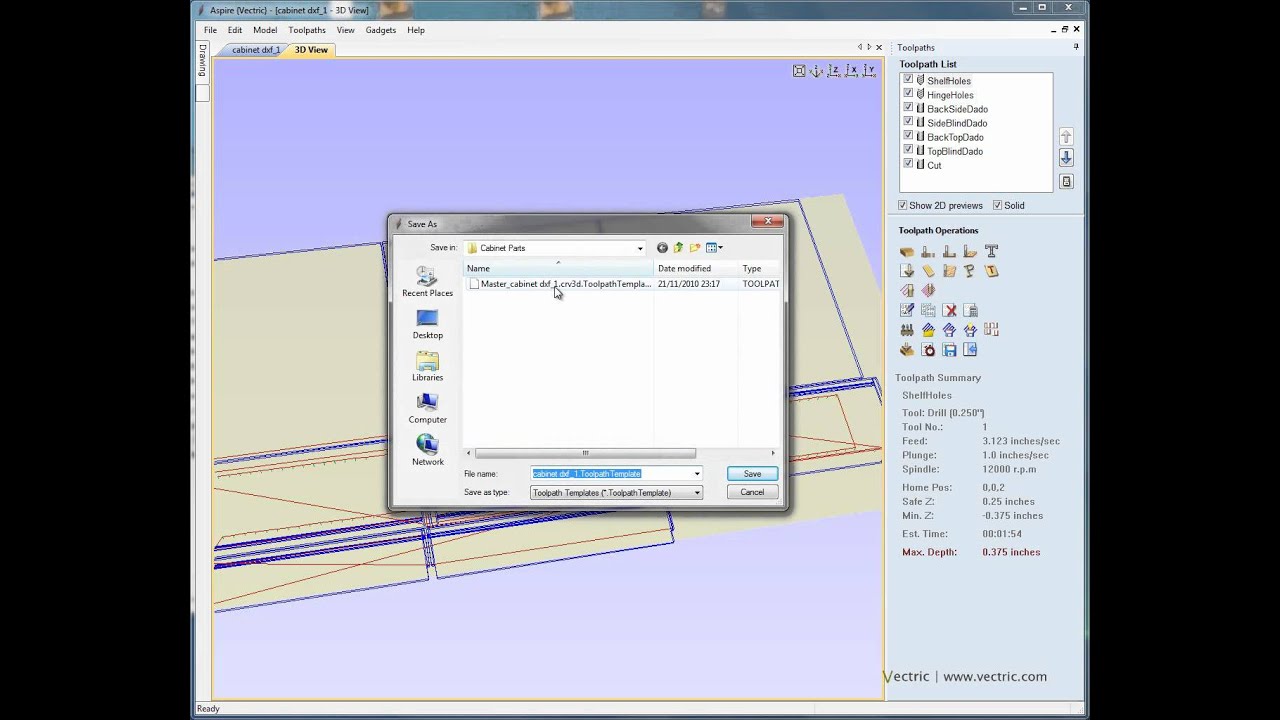The height and width of the screenshot is (720, 1280).
Task: Click the Zoom to fit view icon
Action: [799, 71]
